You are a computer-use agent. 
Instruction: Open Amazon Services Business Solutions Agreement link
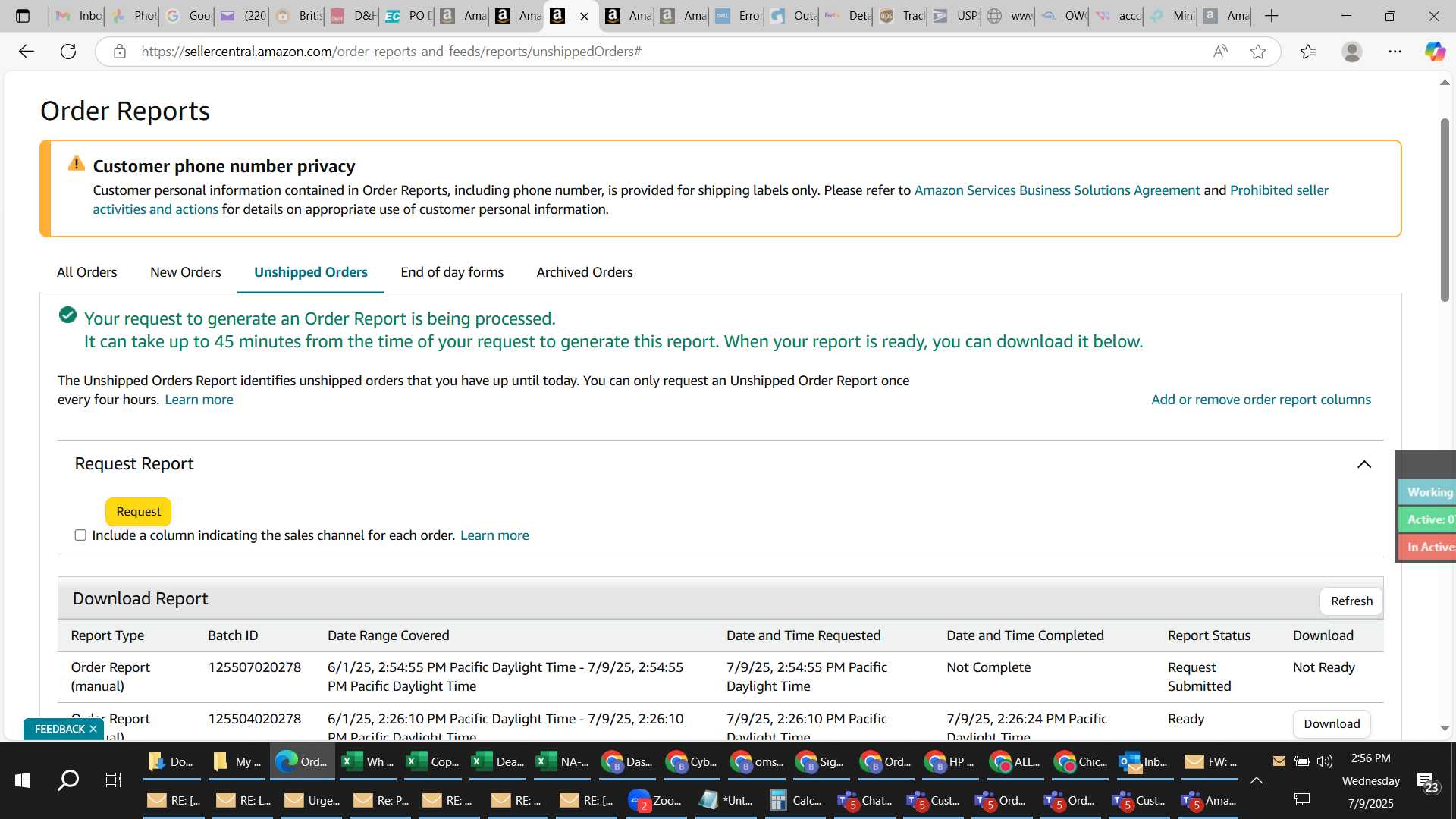coord(1057,190)
